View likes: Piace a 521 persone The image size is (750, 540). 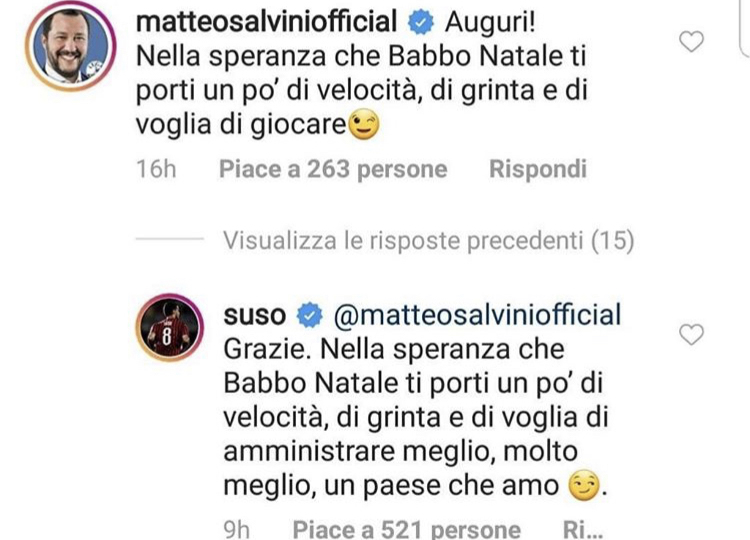click(x=407, y=529)
